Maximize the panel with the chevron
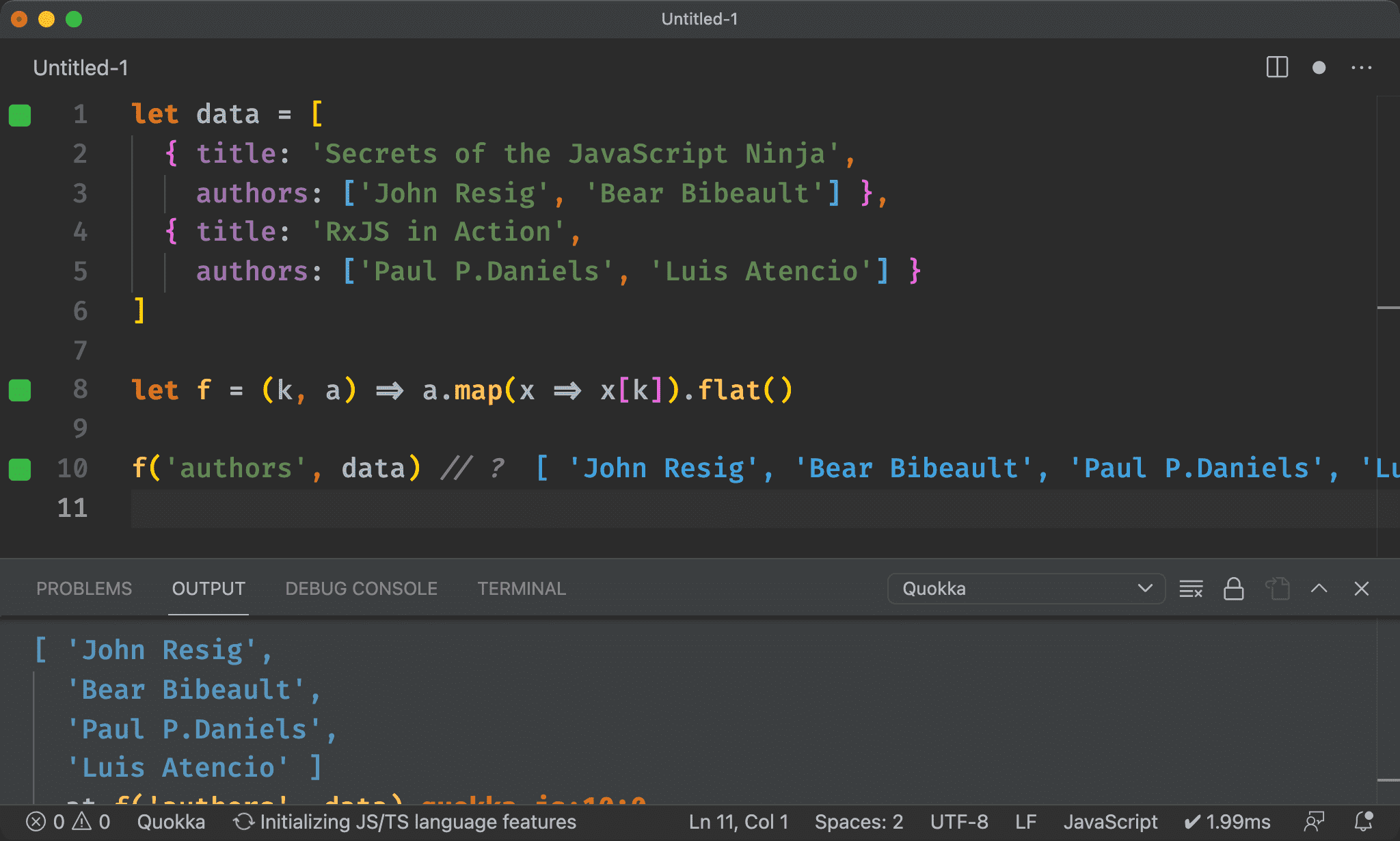The image size is (1400, 841). point(1319,588)
